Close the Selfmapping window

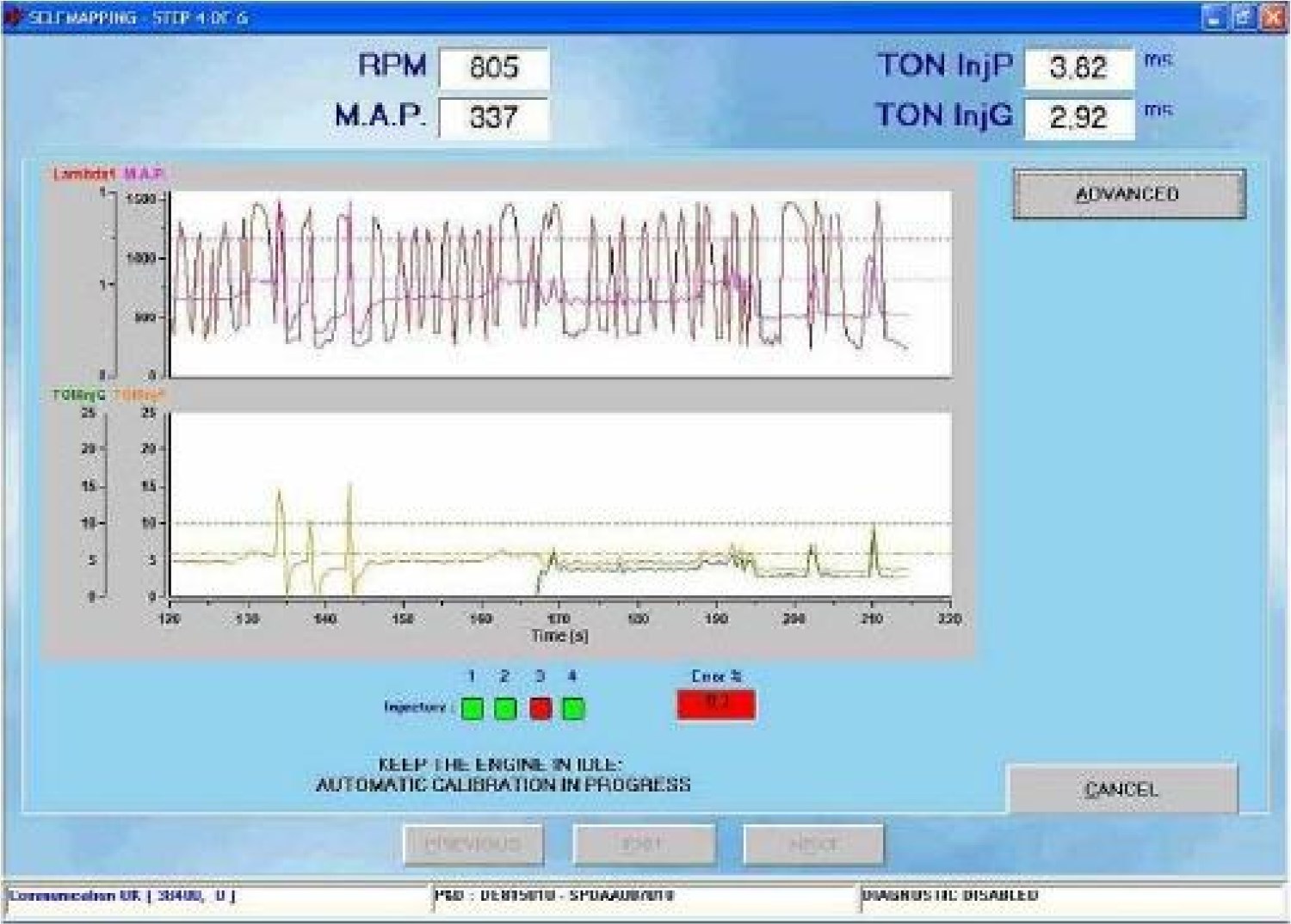[1273, 17]
